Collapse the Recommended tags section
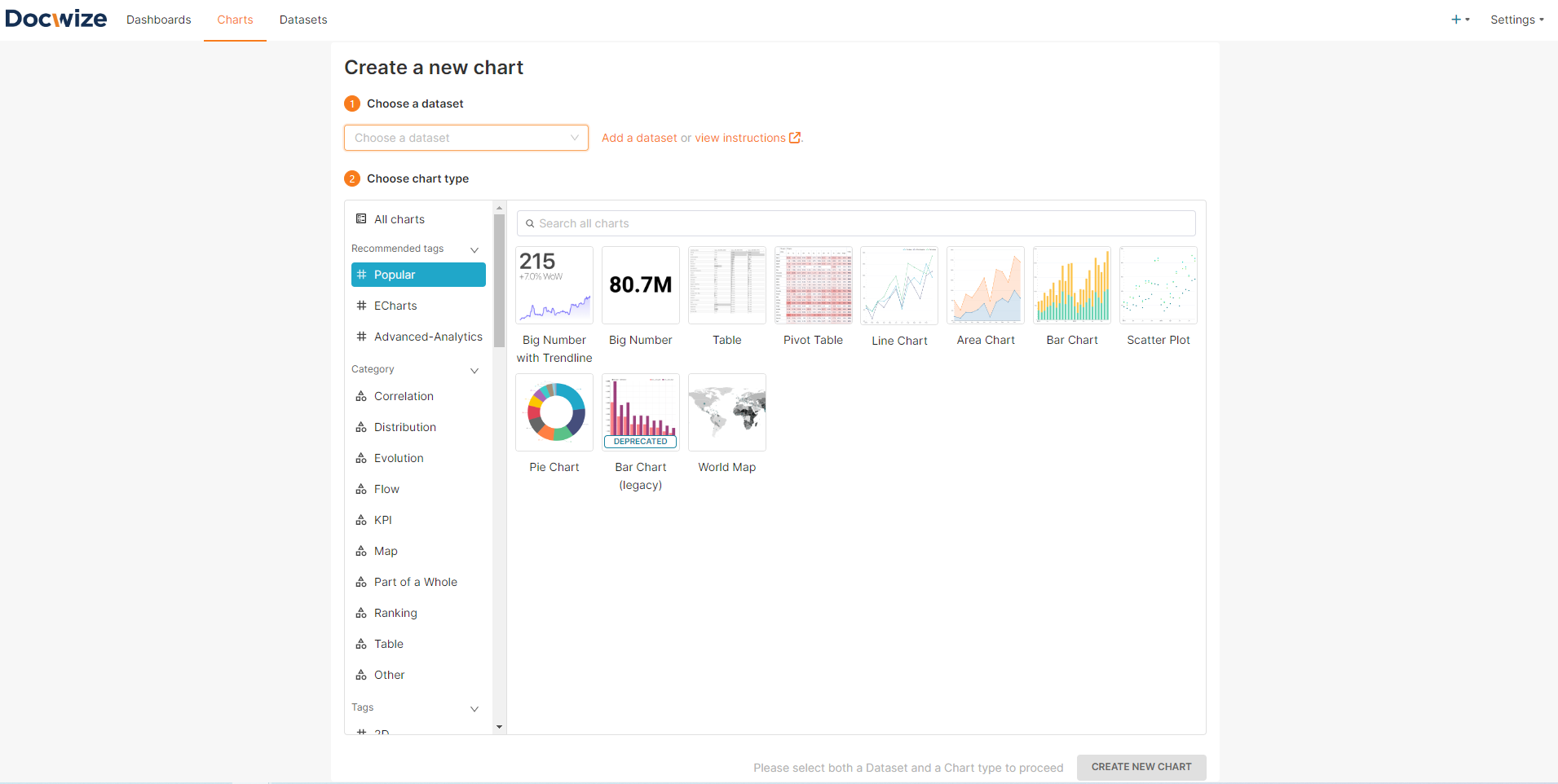The height and width of the screenshot is (784, 1558). [474, 249]
